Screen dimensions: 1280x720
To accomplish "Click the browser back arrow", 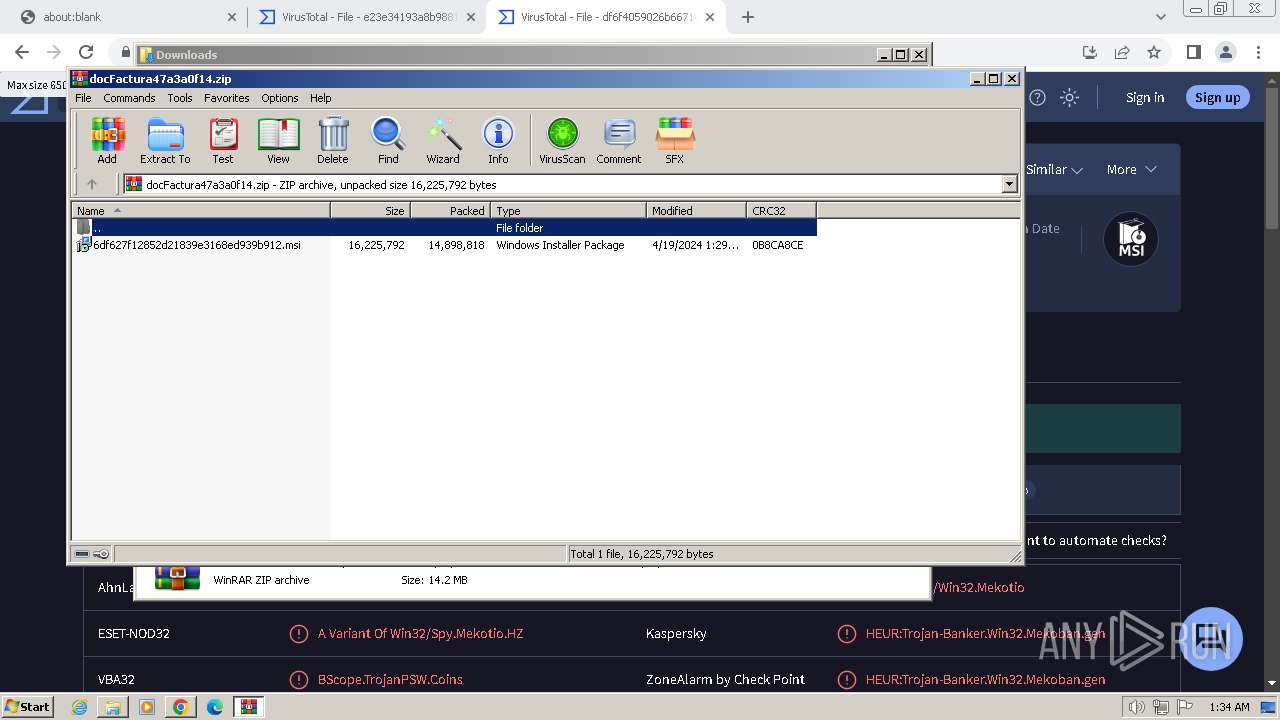I will coord(22,52).
